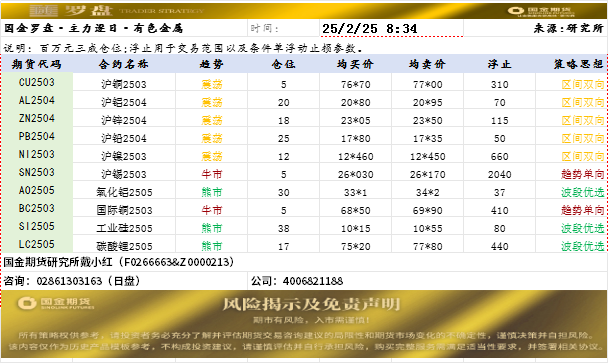Select the 期货代码 column header
The image size is (608, 363).
pos(37,64)
